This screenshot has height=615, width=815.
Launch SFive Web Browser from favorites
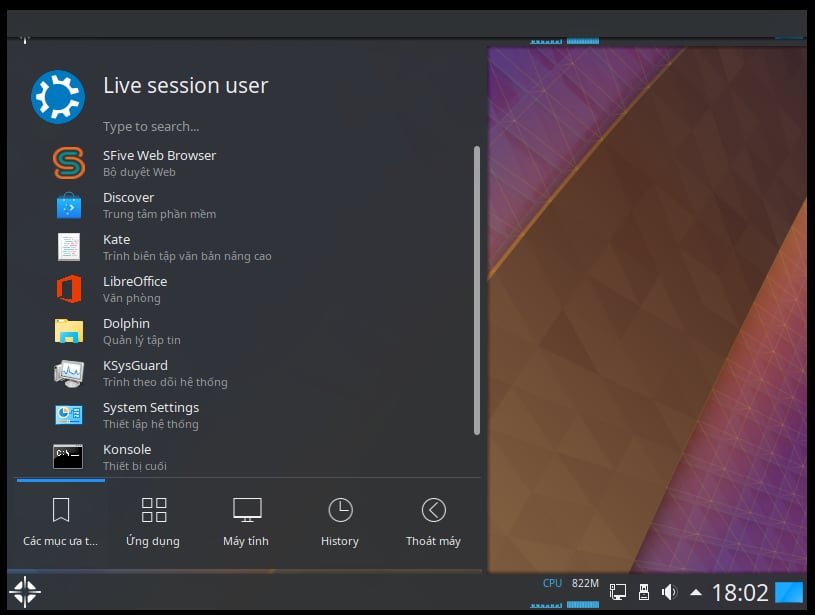160,163
